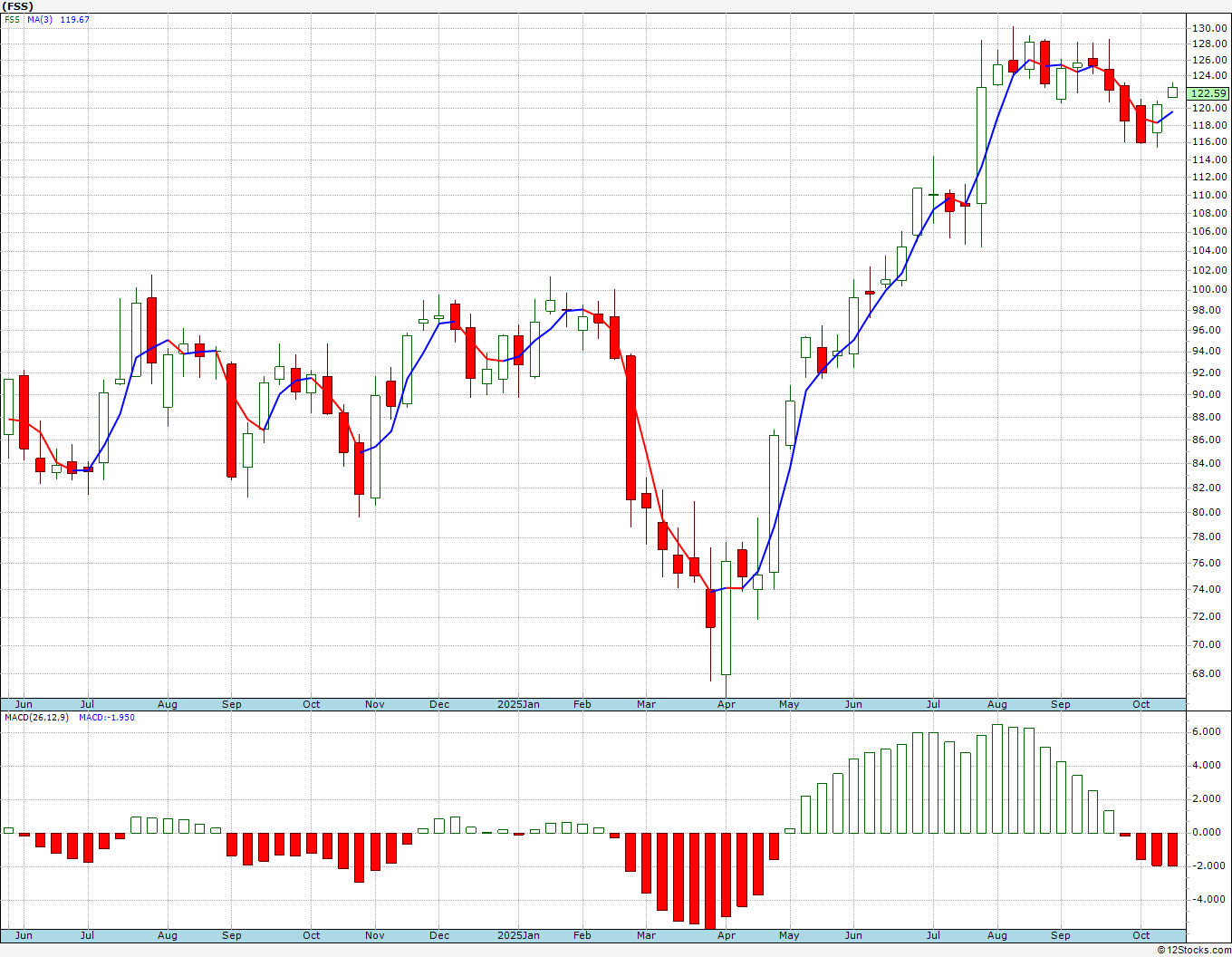The width and height of the screenshot is (1232, 957).
Task: Select Dec on the price chart time axis
Action: [439, 704]
